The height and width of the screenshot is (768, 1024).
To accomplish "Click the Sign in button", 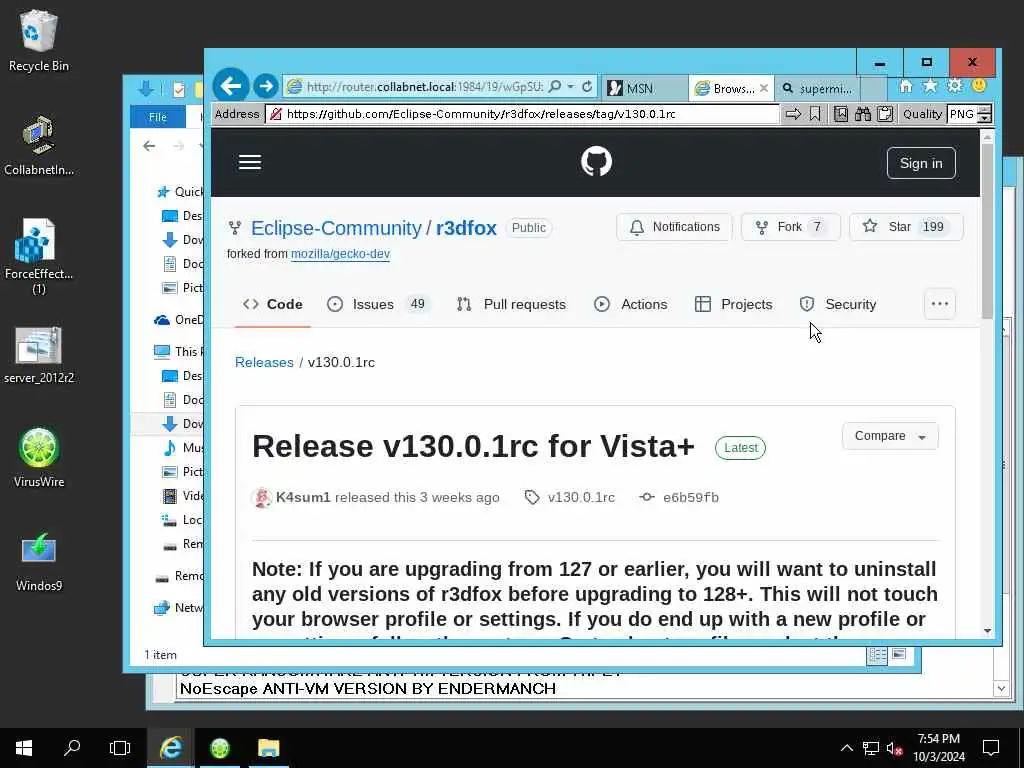I will coord(921,163).
